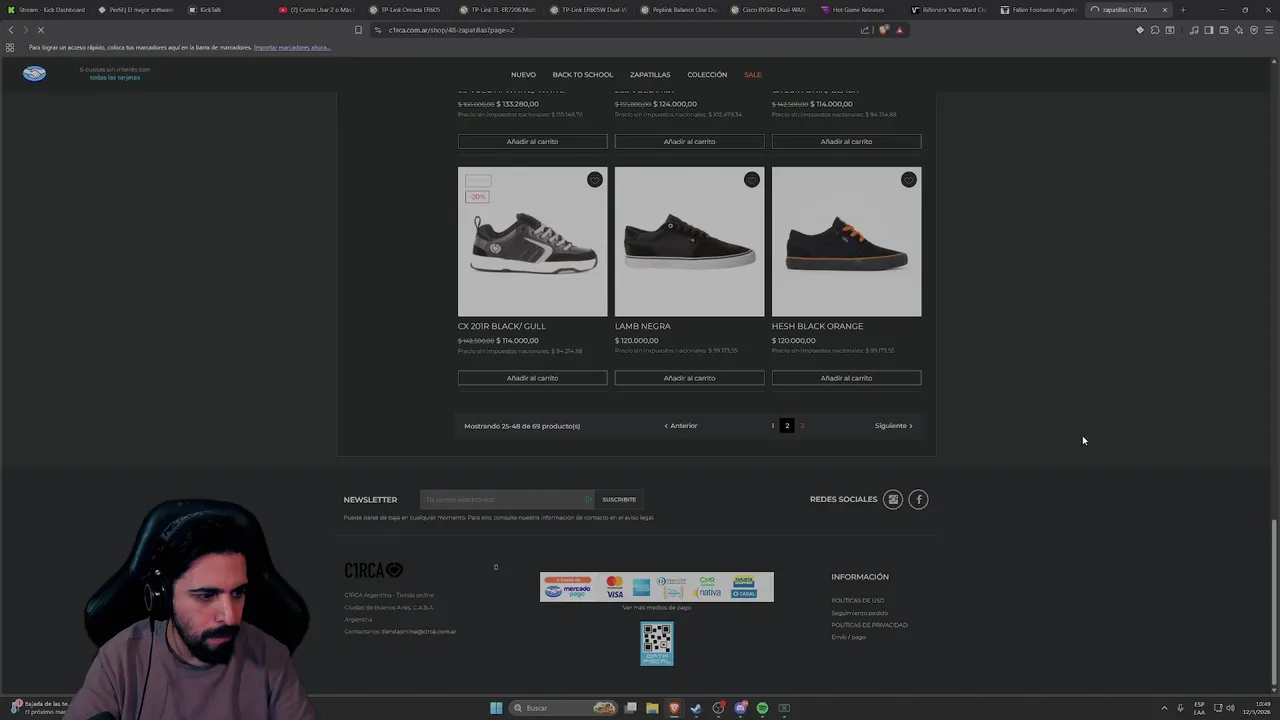Add Hesh Black Orange to cart
Image resolution: width=1280 pixels, height=720 pixels.
tap(846, 378)
